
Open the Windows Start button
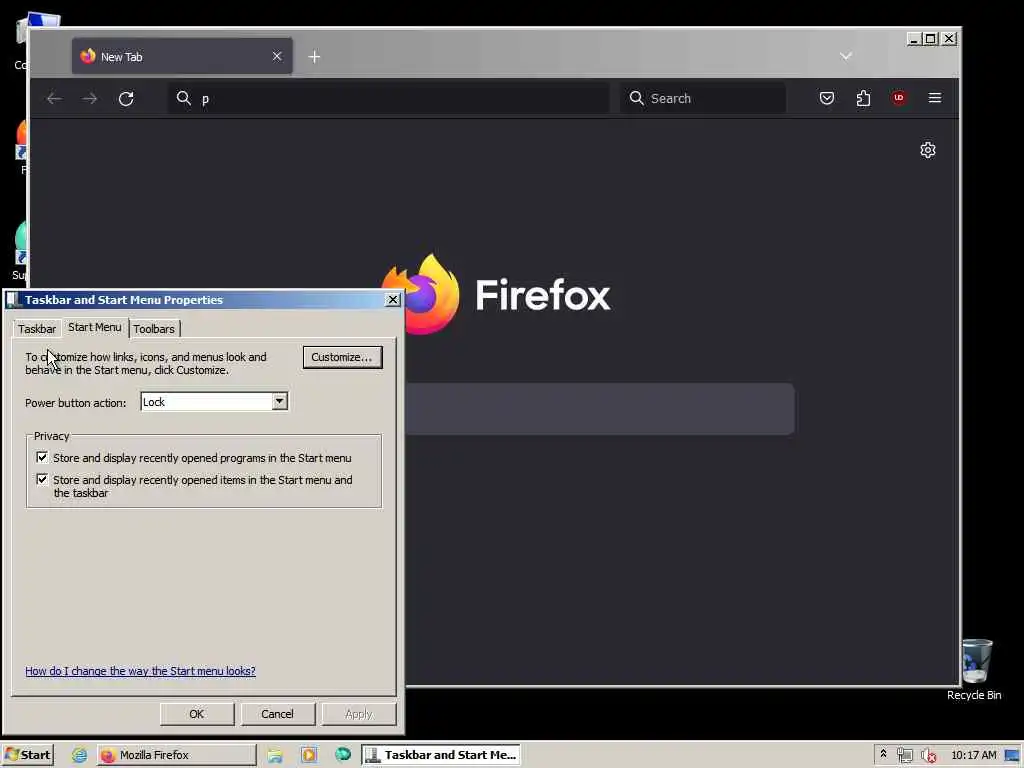coord(27,755)
